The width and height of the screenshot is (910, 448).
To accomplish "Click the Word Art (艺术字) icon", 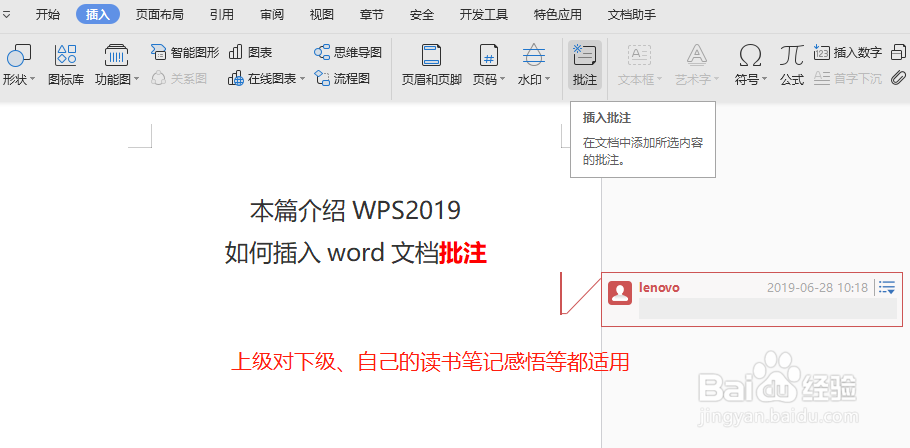I will click(696, 56).
